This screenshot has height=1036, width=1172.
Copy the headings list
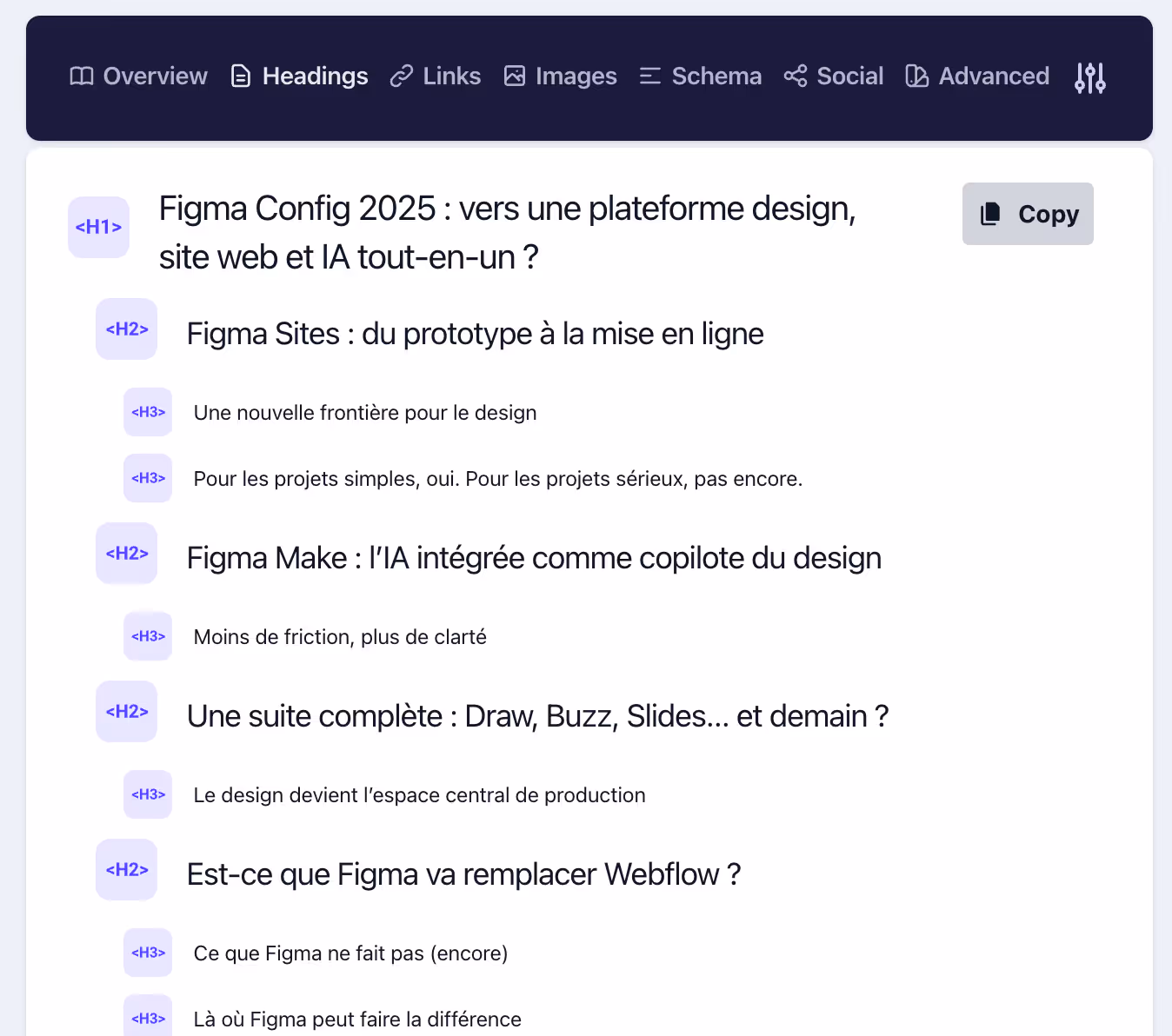(x=1028, y=214)
